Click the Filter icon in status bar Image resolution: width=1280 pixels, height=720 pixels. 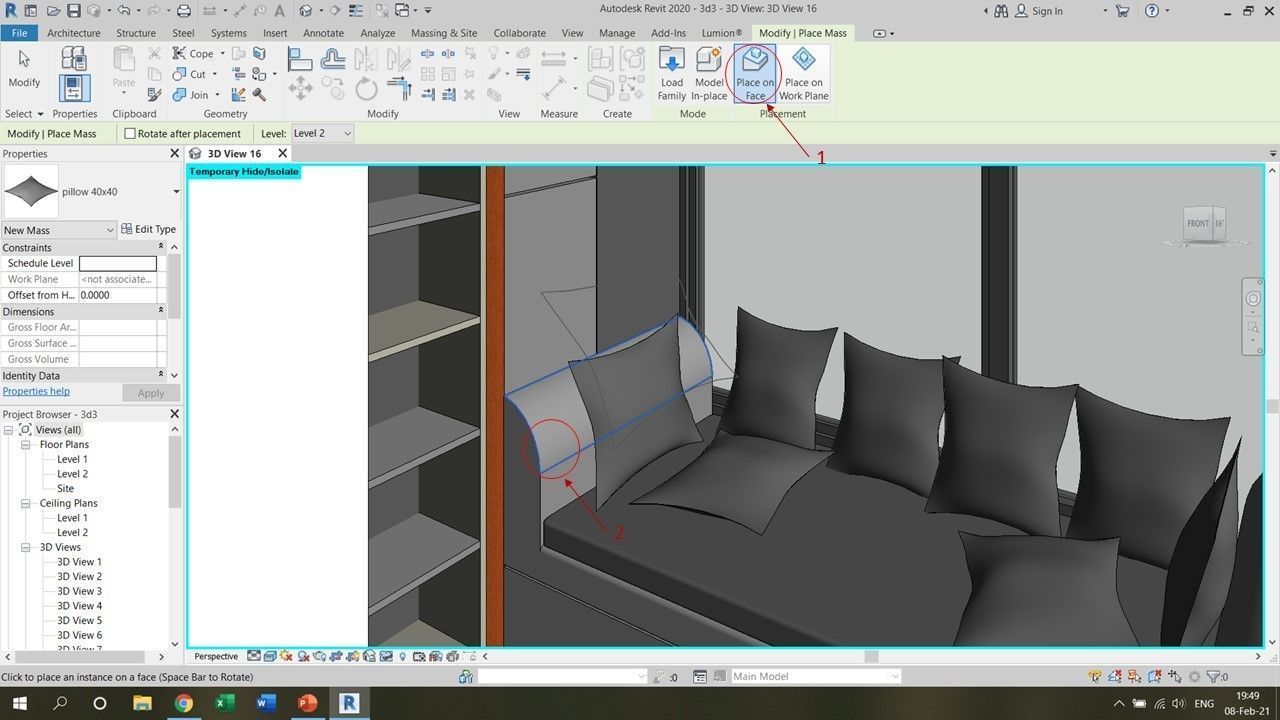(1213, 677)
